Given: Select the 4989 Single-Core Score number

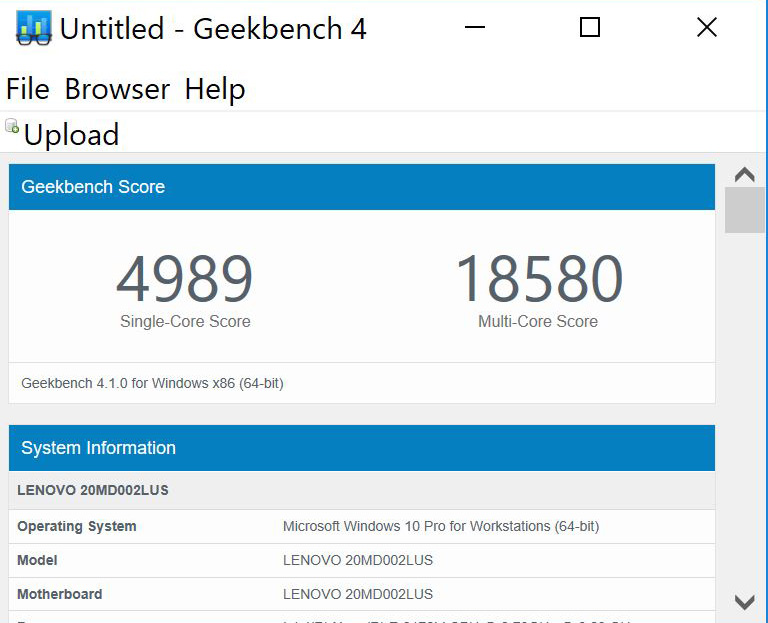Looking at the screenshot, I should tap(185, 279).
